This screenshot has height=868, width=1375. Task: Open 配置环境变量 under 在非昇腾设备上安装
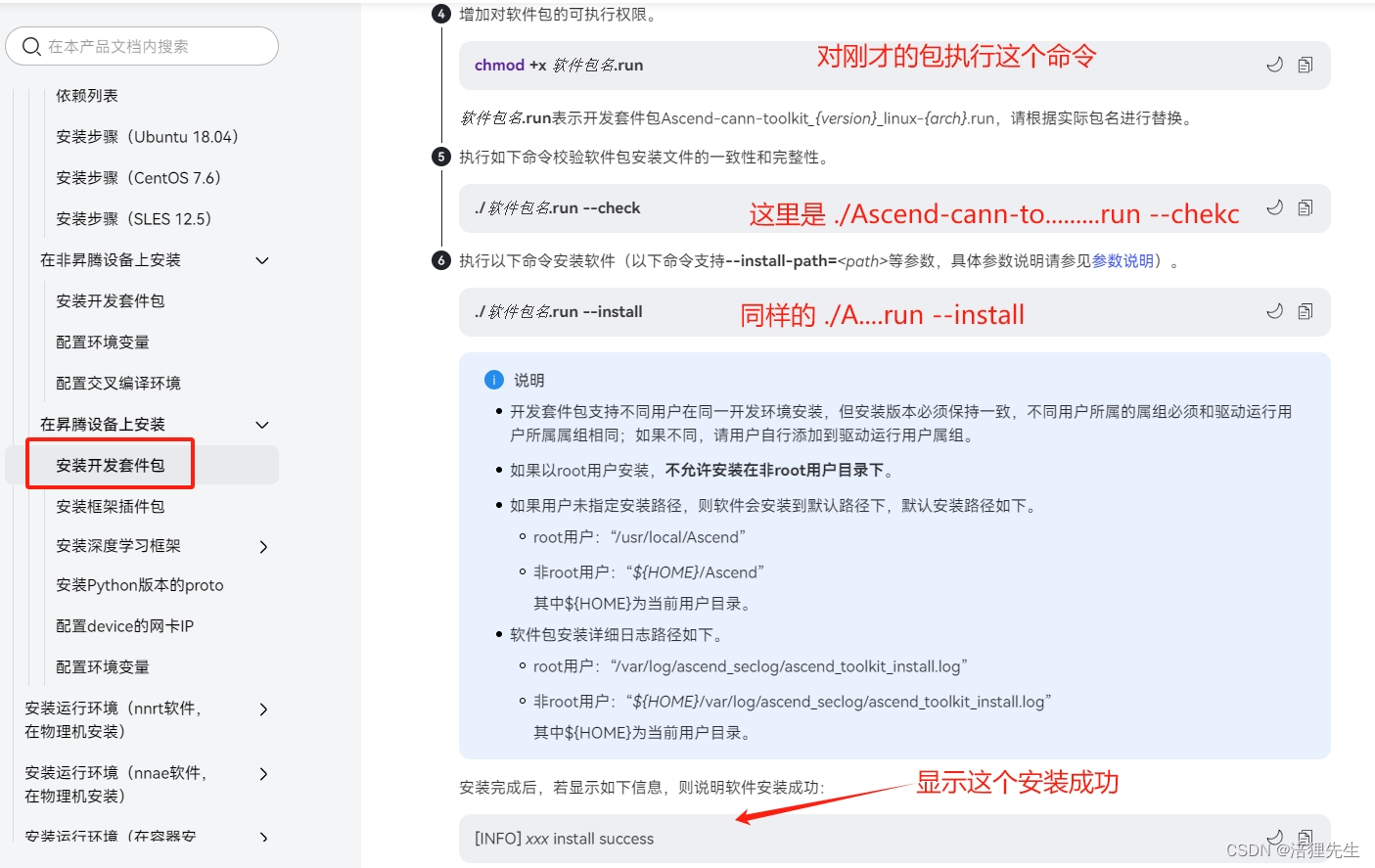[x=103, y=342]
